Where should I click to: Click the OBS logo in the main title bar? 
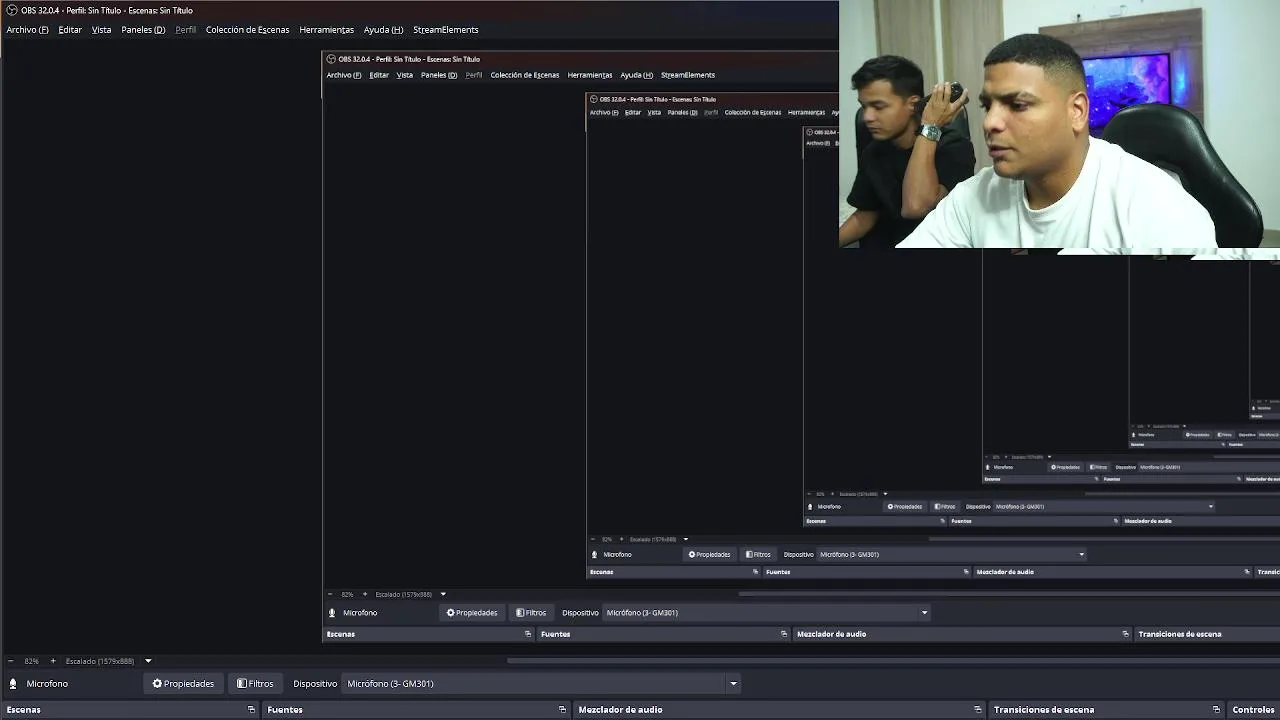coord(12,10)
